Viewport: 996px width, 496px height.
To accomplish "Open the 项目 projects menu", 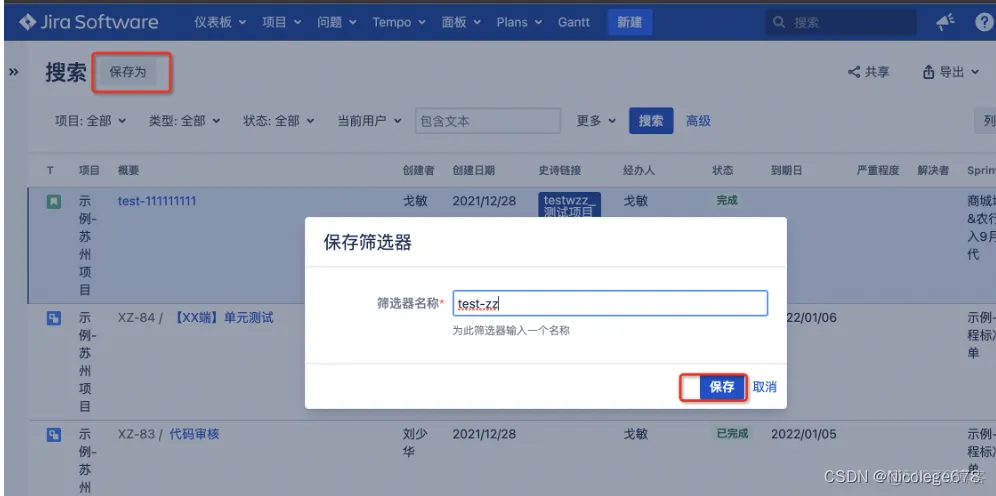I will tap(282, 22).
